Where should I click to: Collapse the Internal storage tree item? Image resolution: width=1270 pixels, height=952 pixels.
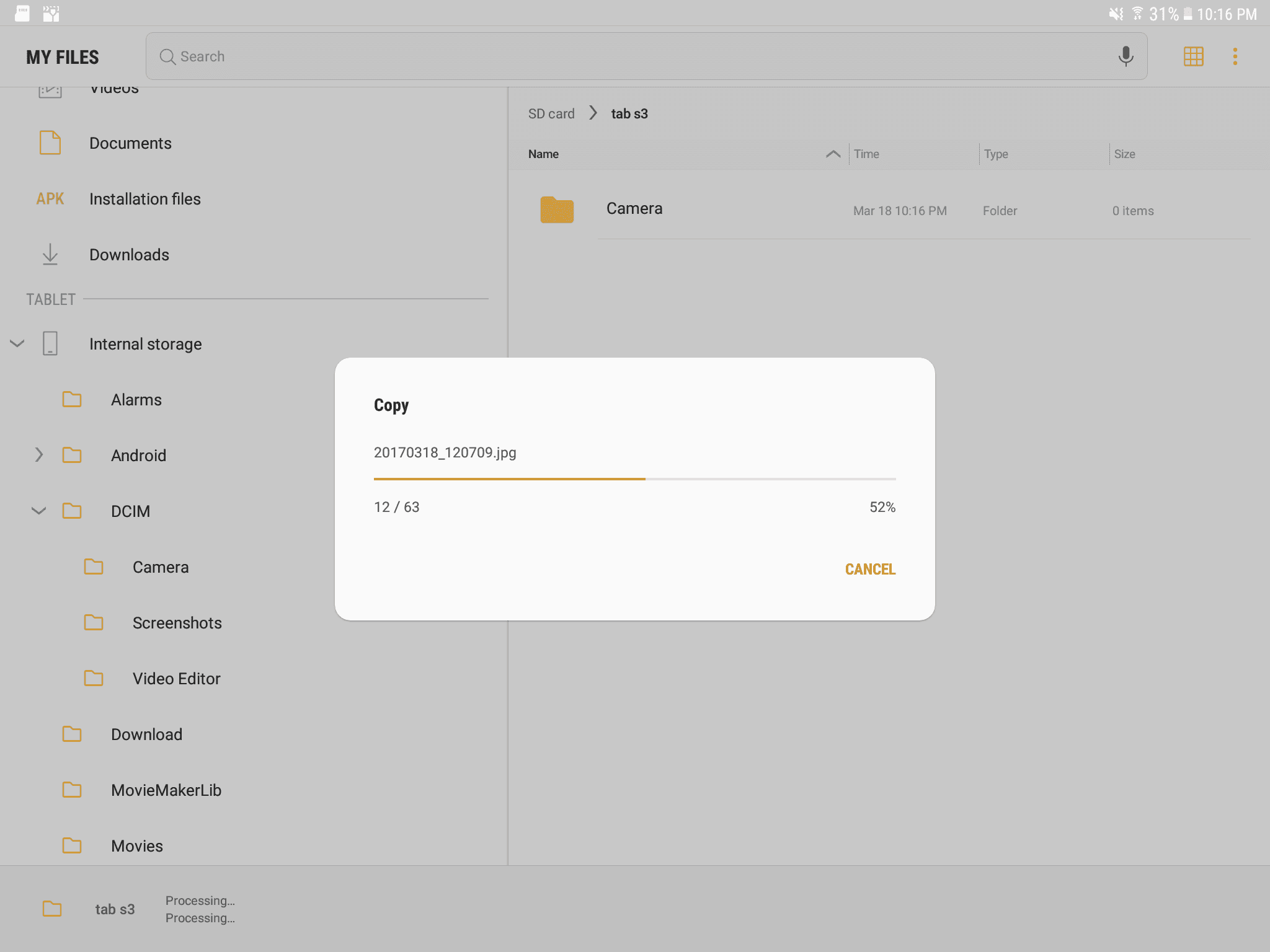coord(17,344)
